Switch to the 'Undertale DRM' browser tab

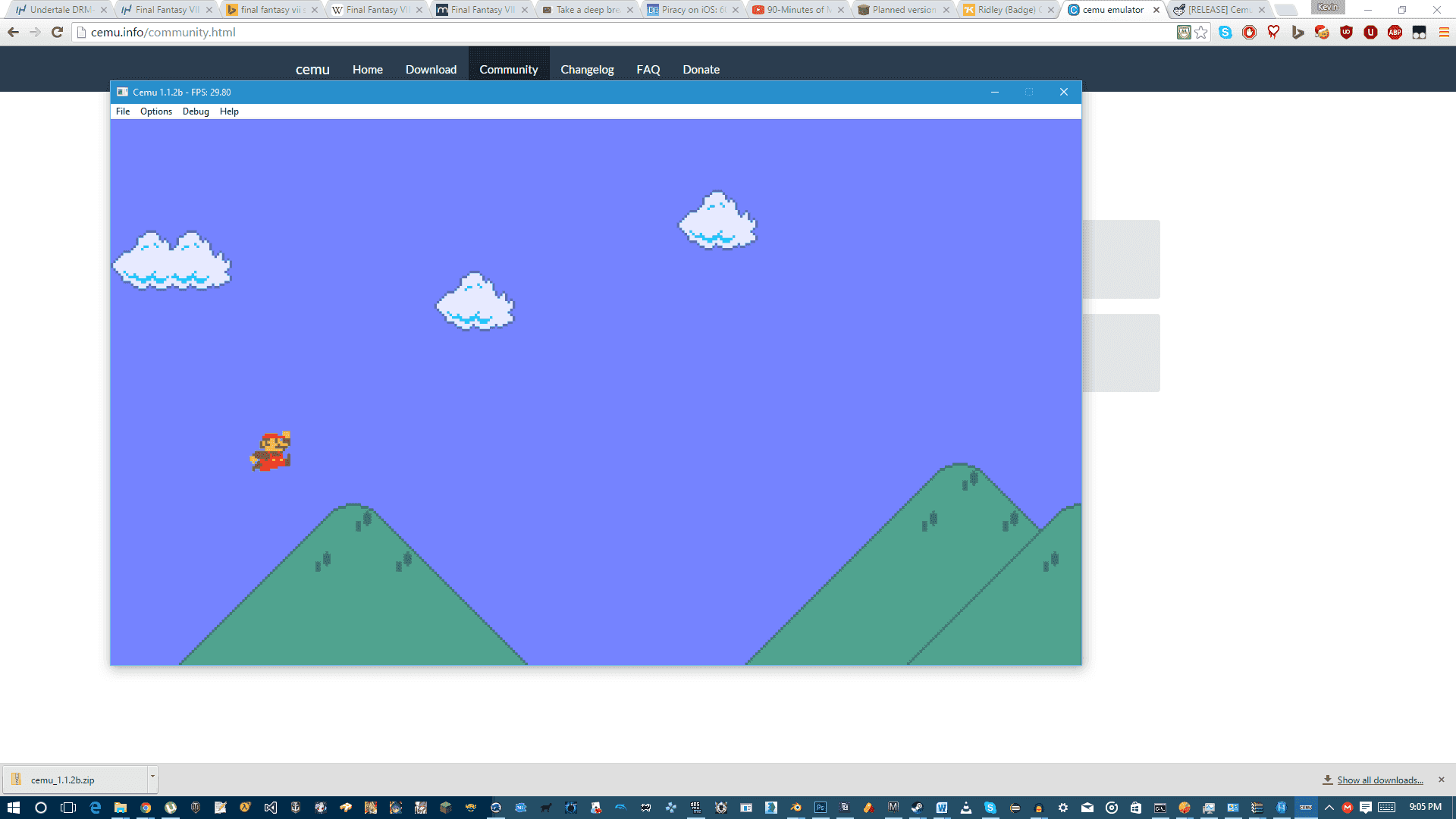click(61, 10)
